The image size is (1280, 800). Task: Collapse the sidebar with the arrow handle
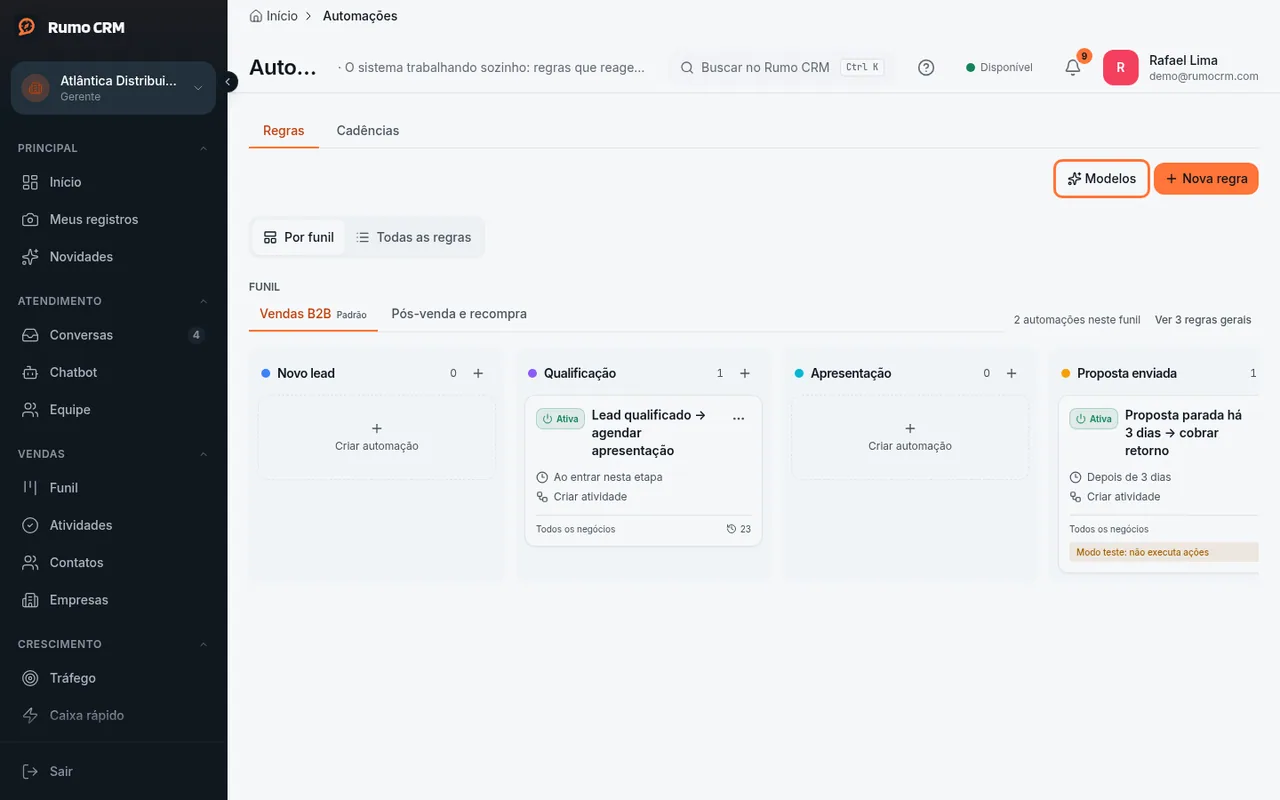228,81
